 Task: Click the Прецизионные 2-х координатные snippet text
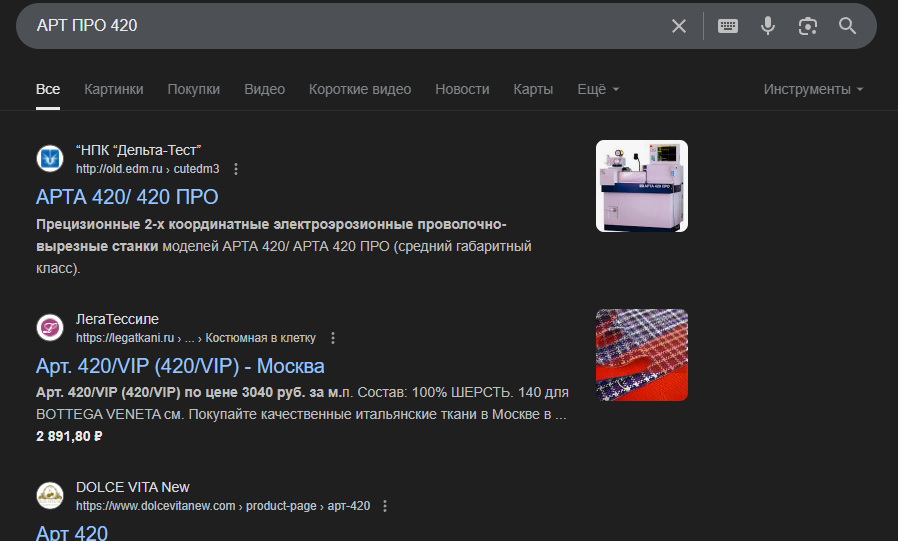point(283,246)
